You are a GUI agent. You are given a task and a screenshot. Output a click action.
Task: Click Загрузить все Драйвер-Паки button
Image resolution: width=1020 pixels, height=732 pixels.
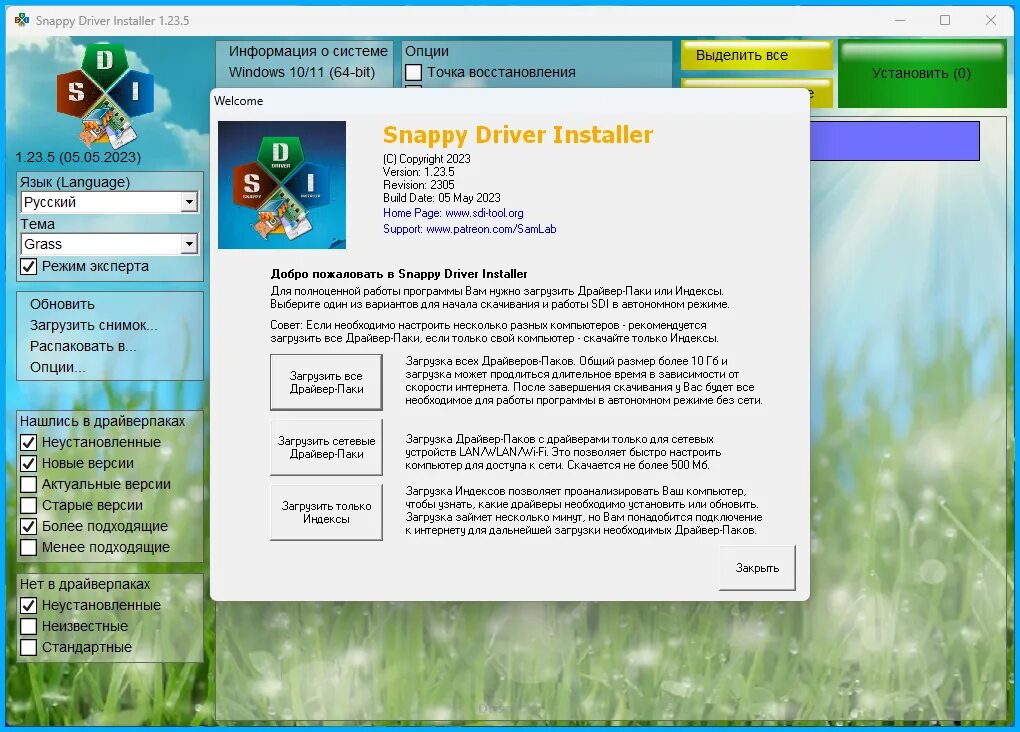[326, 383]
